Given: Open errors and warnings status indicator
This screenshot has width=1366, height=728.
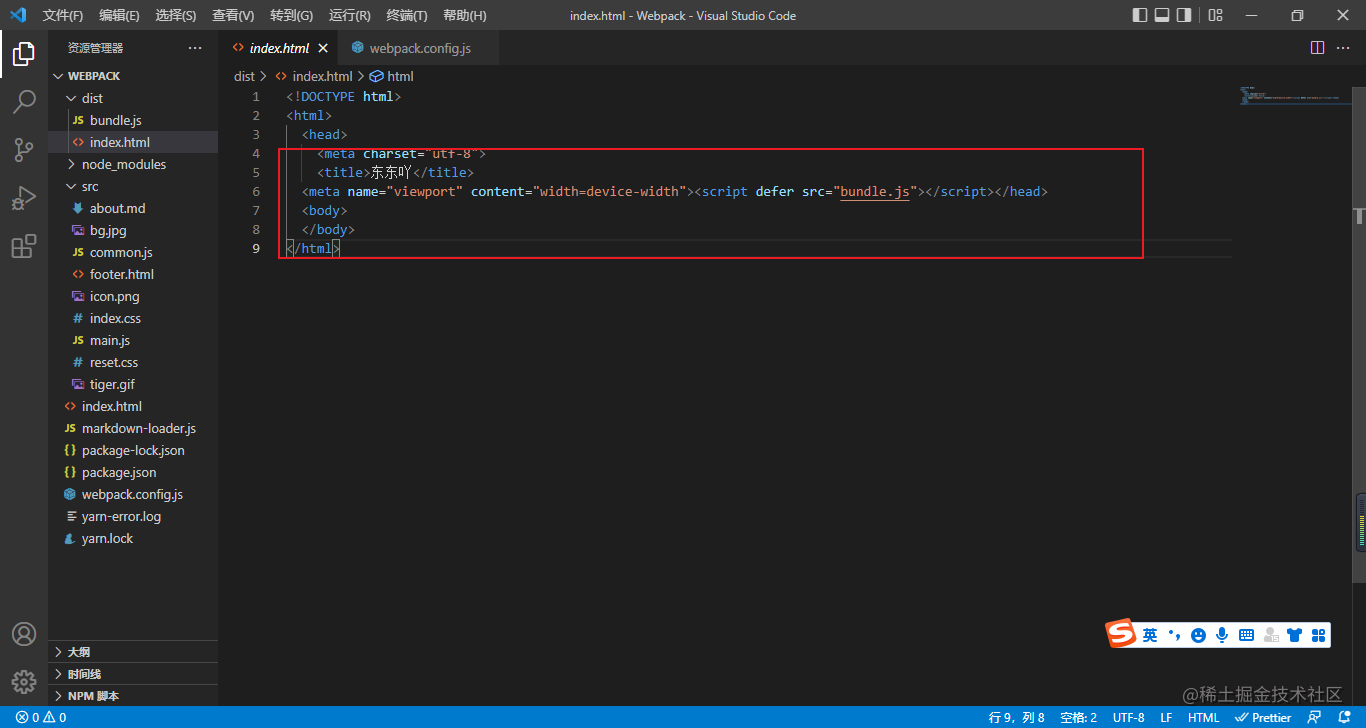Looking at the screenshot, I should tap(40, 717).
